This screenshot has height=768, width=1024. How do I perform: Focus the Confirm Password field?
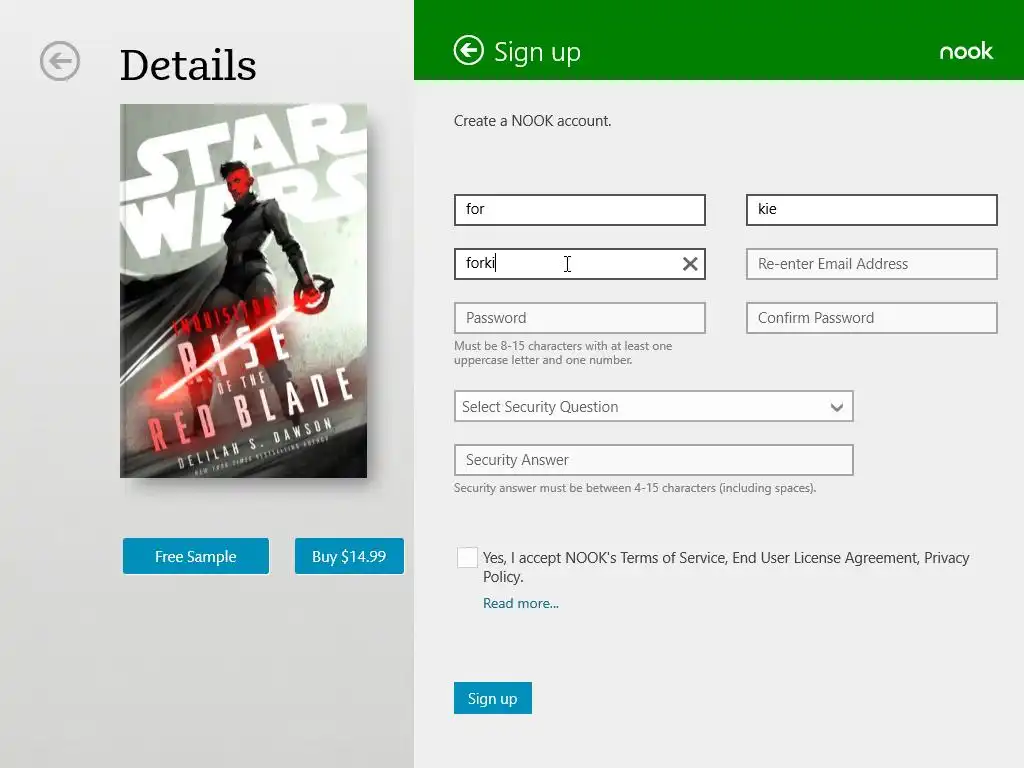click(871, 318)
